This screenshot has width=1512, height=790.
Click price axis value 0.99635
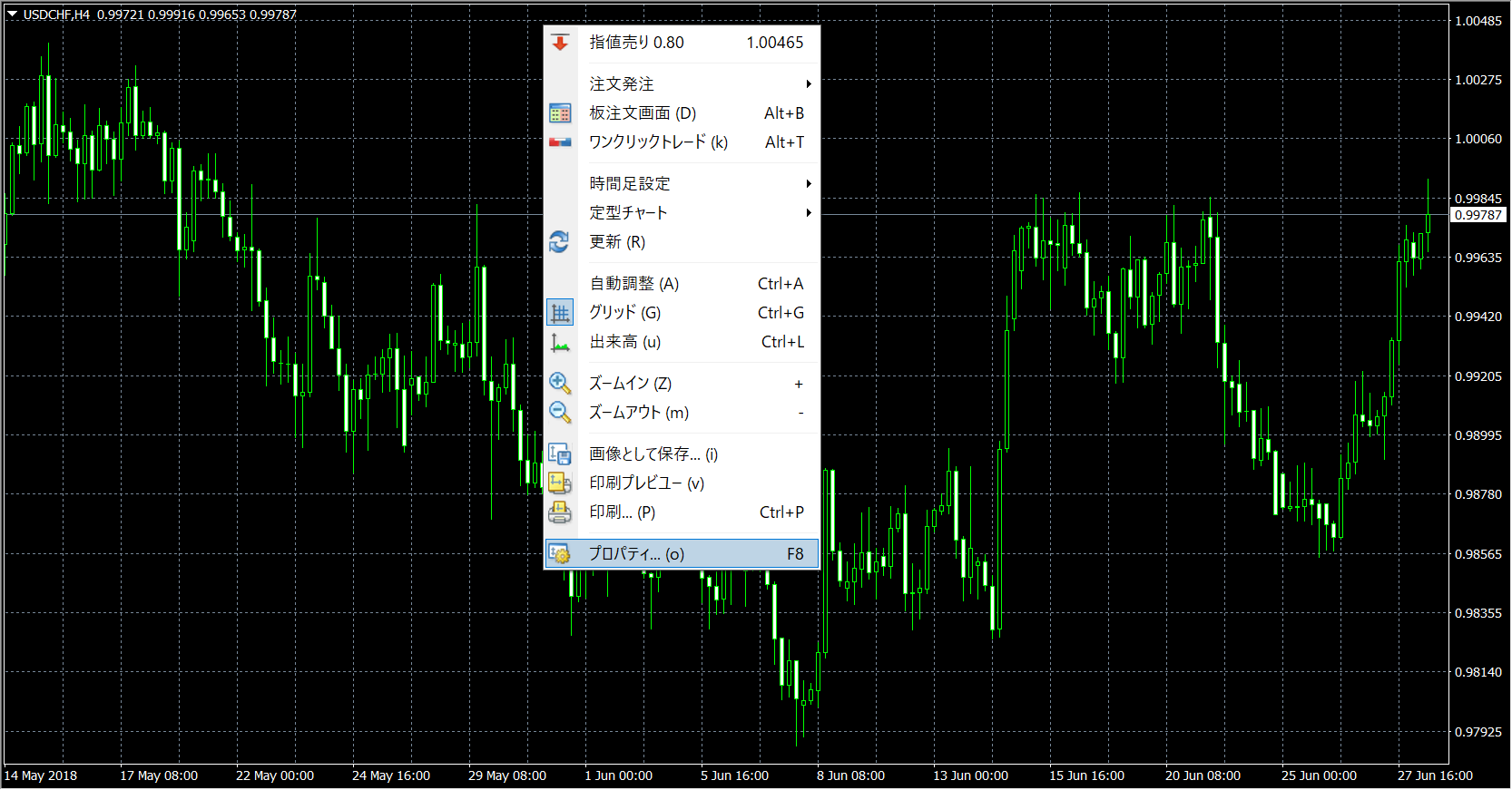[1478, 258]
